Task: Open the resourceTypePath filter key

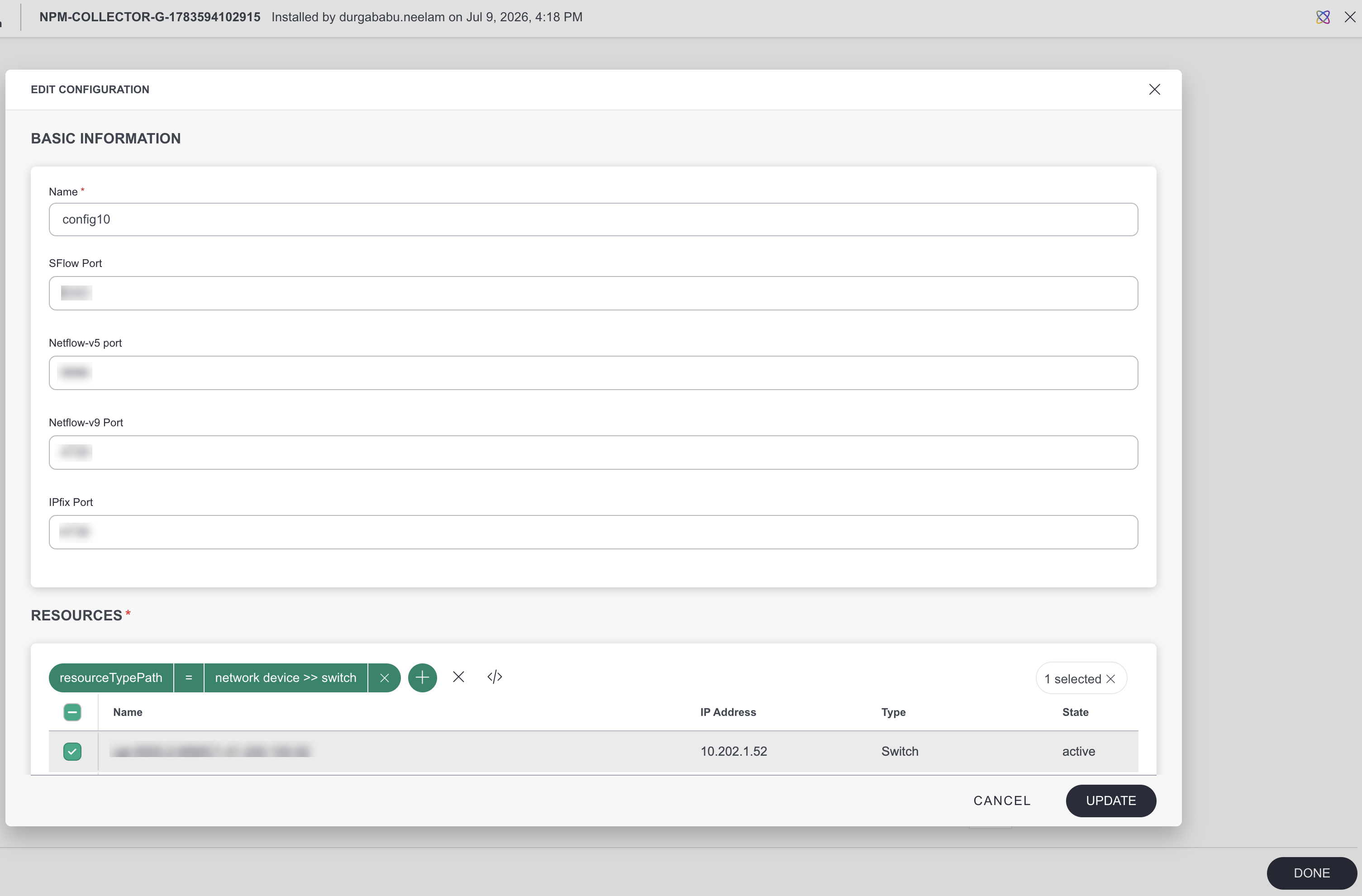Action: click(x=111, y=677)
